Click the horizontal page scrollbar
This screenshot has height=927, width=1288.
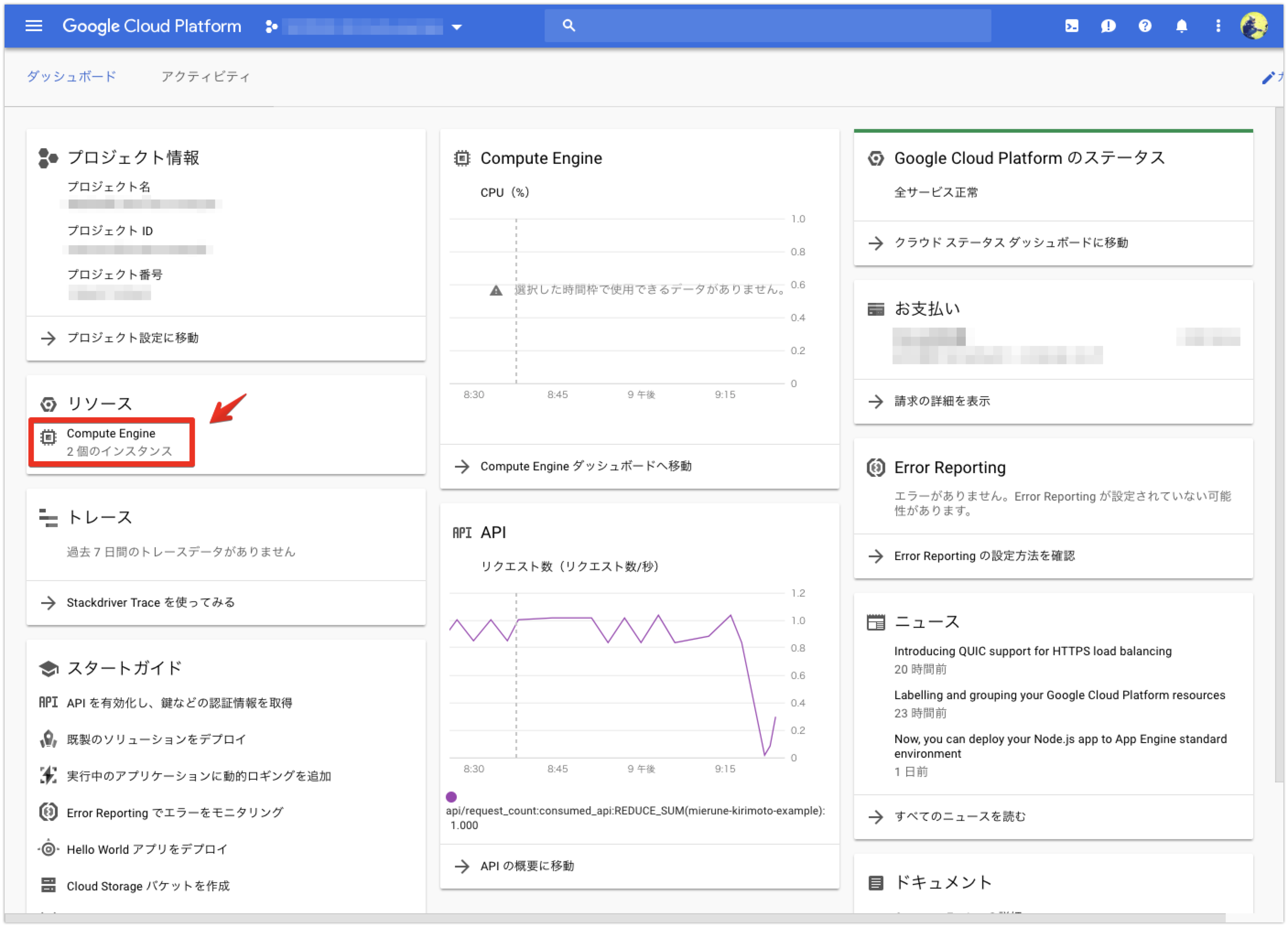click(x=615, y=917)
